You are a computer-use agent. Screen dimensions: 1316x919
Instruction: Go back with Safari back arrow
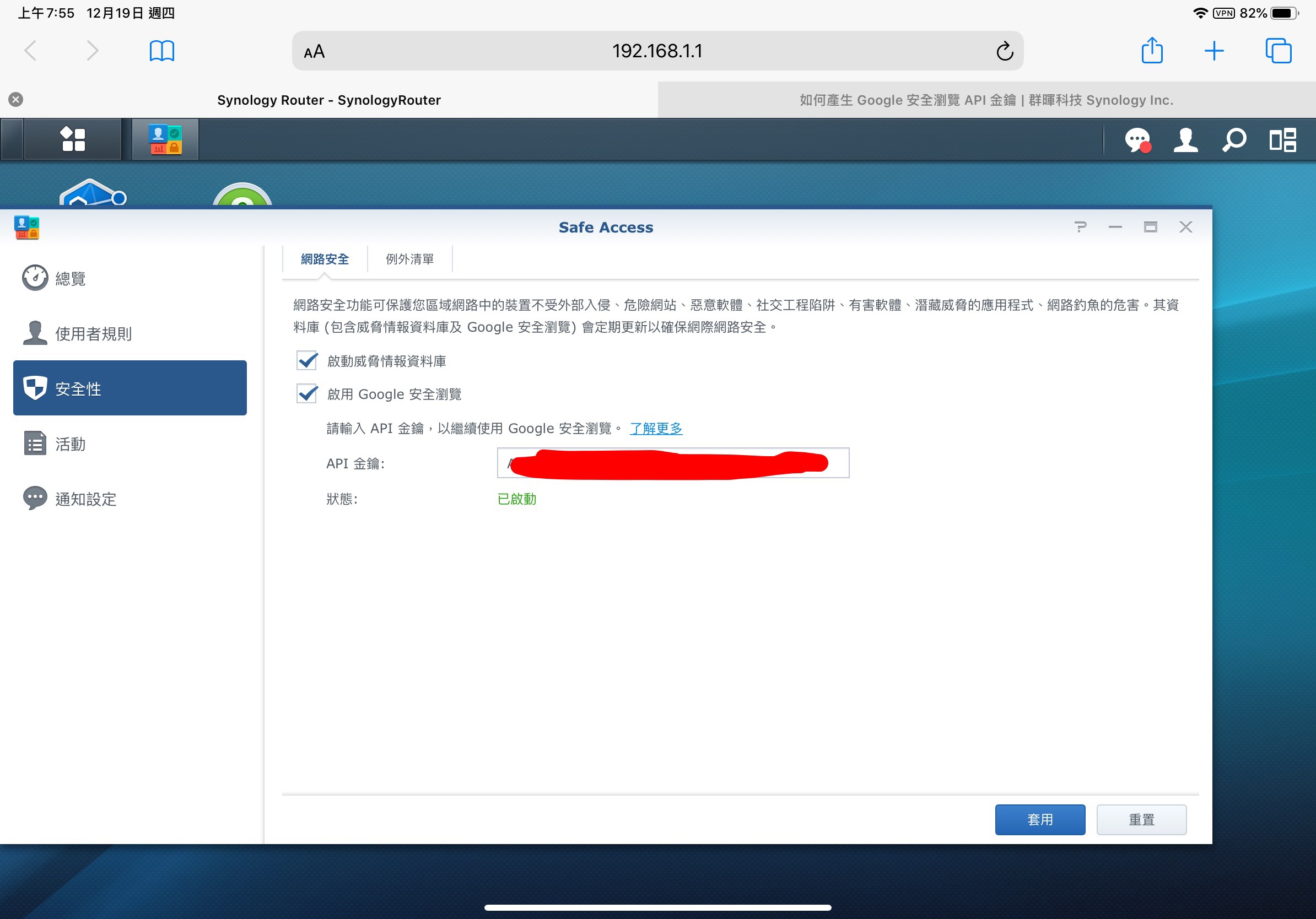[31, 51]
